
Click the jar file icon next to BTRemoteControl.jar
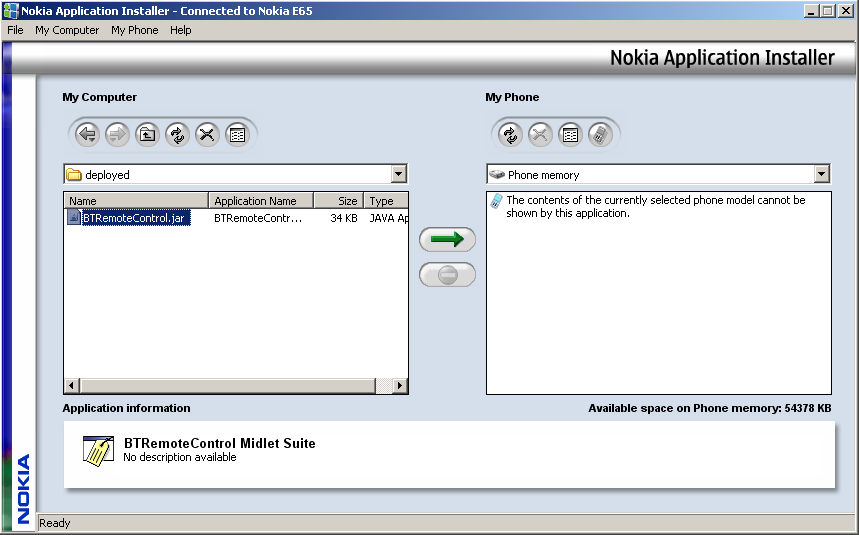tap(73, 217)
